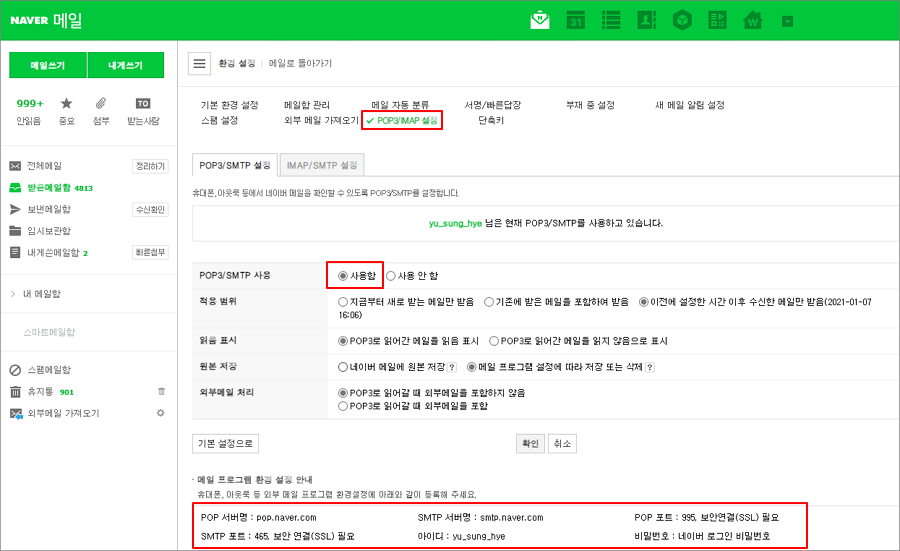Select 기존에 받은 메일을 포함하여 받음

489,302
